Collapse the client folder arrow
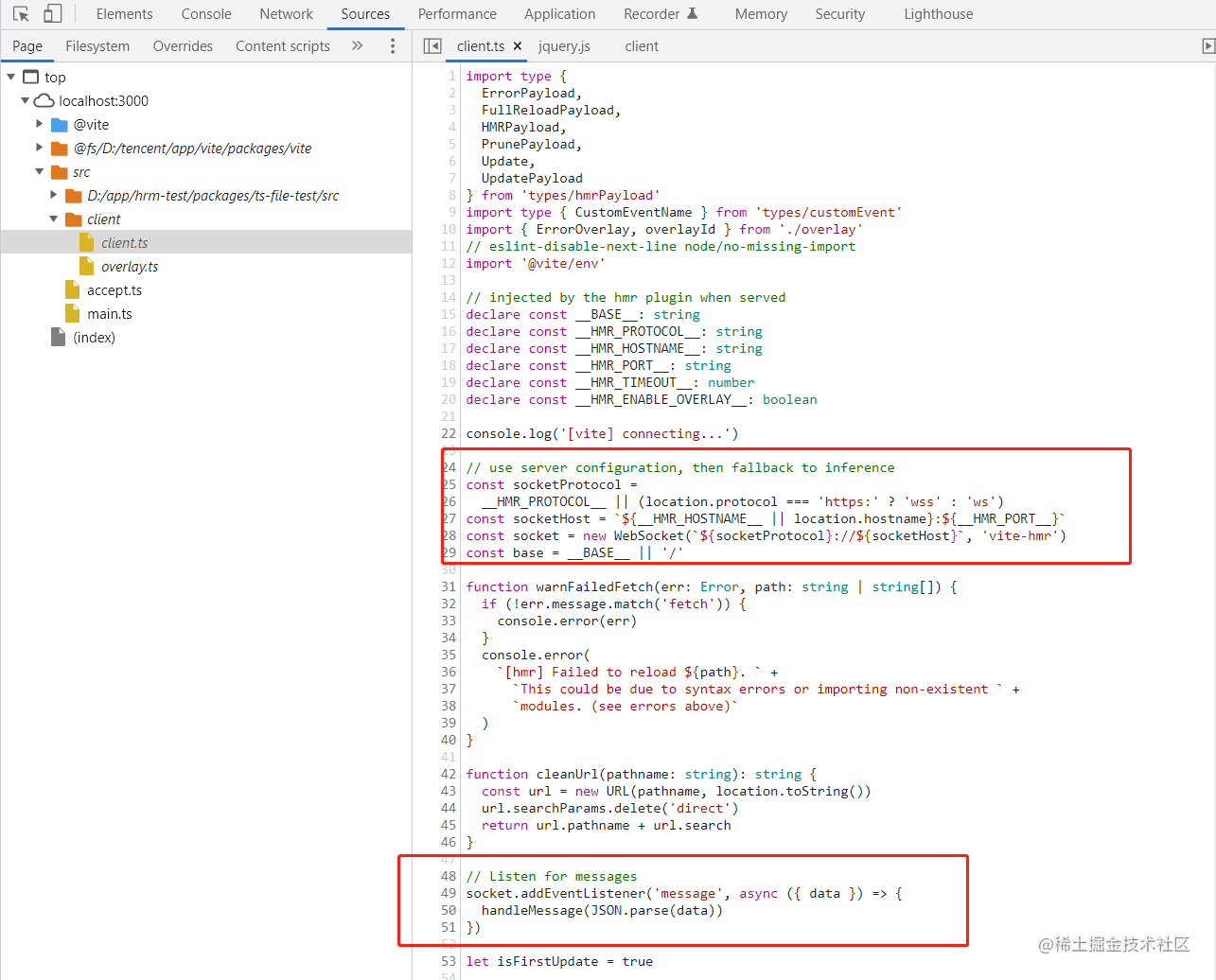1216x980 pixels. [54, 219]
